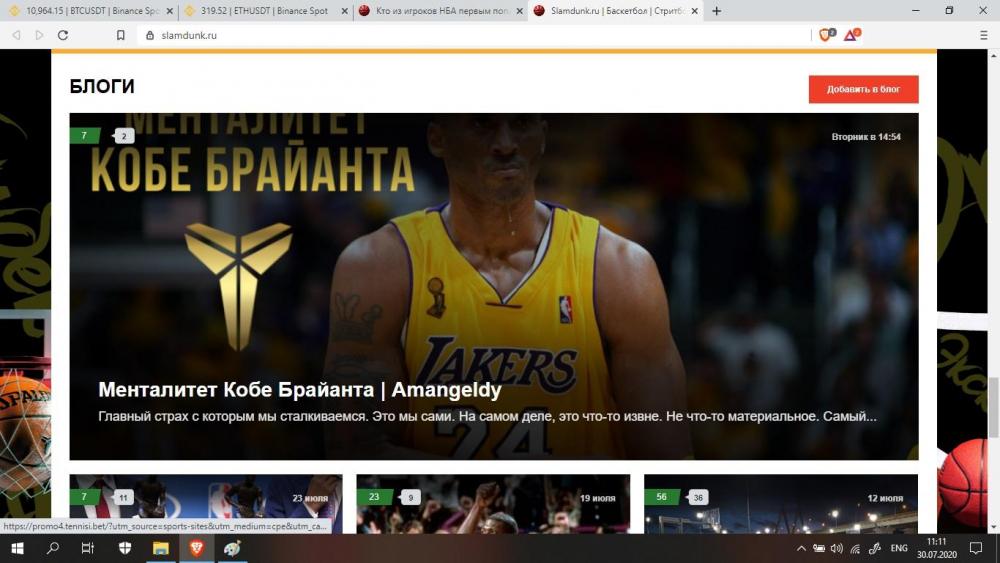Switch to the ETHUSDT Binance Spot tab
The height and width of the screenshot is (563, 1000).
tap(263, 11)
